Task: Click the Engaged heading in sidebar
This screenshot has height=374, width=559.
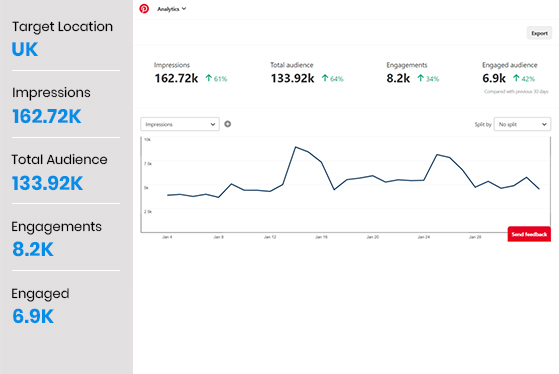Action: [x=40, y=294]
